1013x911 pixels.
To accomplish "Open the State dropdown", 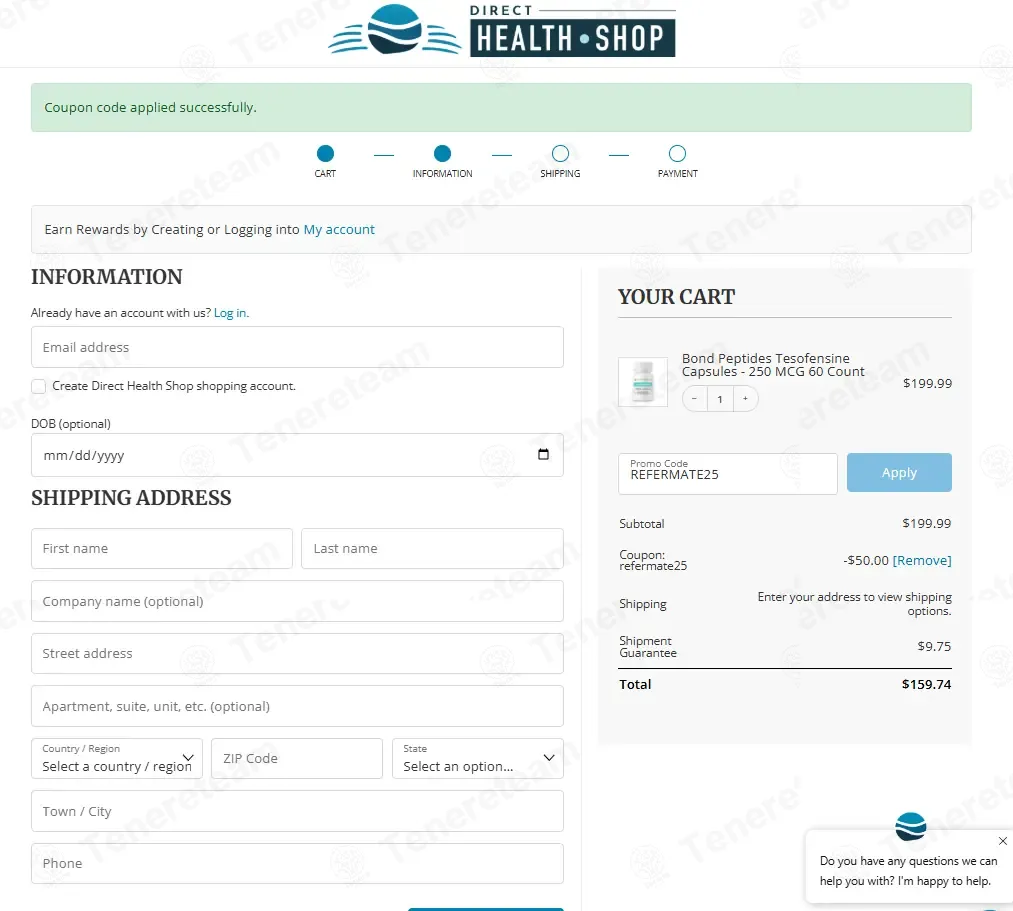I will (477, 759).
